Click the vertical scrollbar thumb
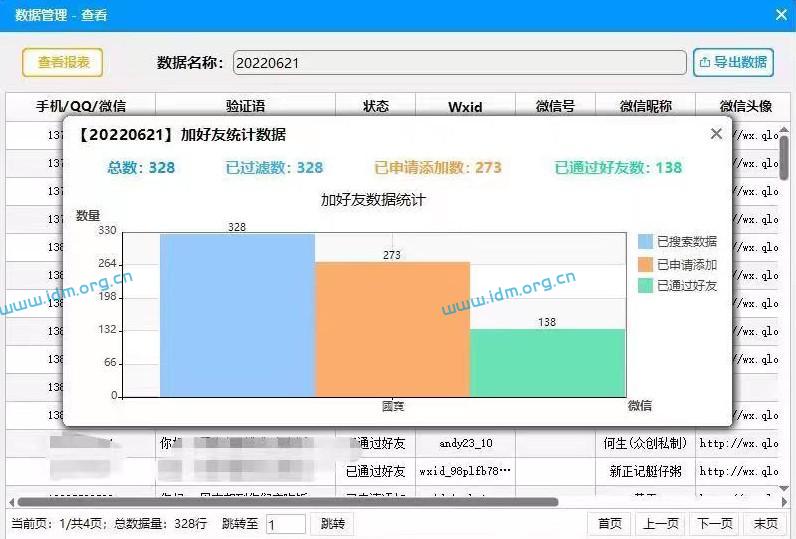Viewport: 796px width, 539px height. click(784, 158)
